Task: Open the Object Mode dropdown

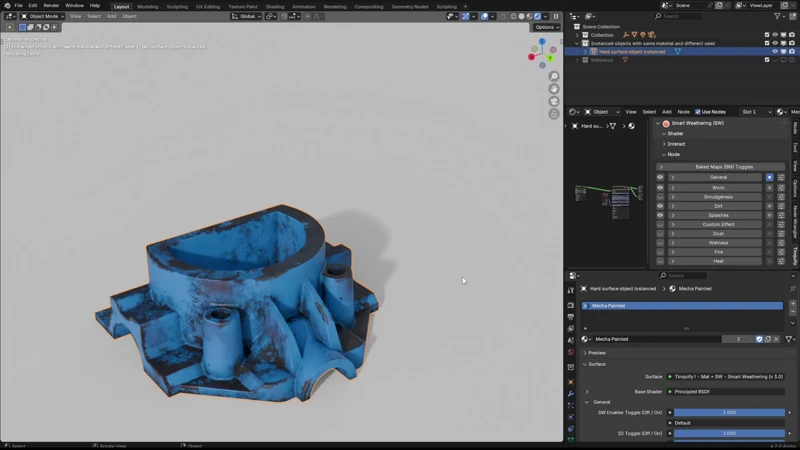Action: (x=42, y=16)
